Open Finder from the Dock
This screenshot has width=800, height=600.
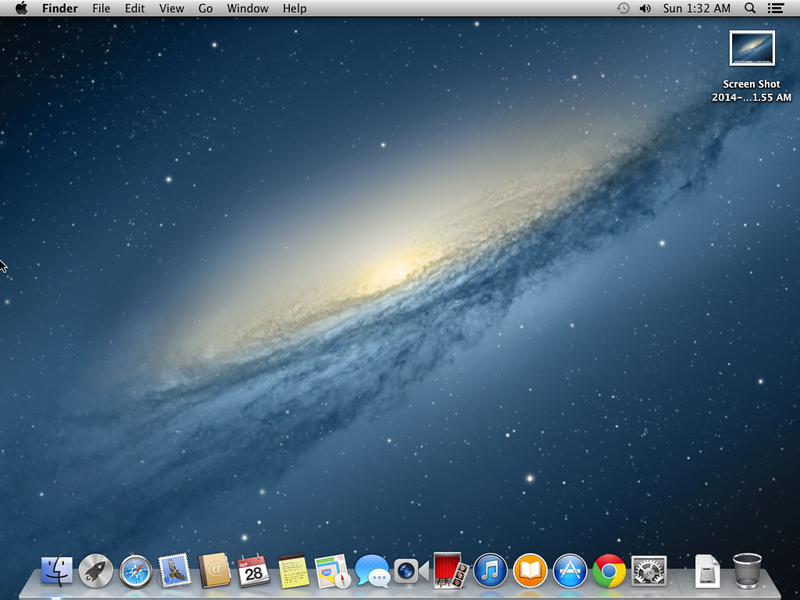point(57,570)
